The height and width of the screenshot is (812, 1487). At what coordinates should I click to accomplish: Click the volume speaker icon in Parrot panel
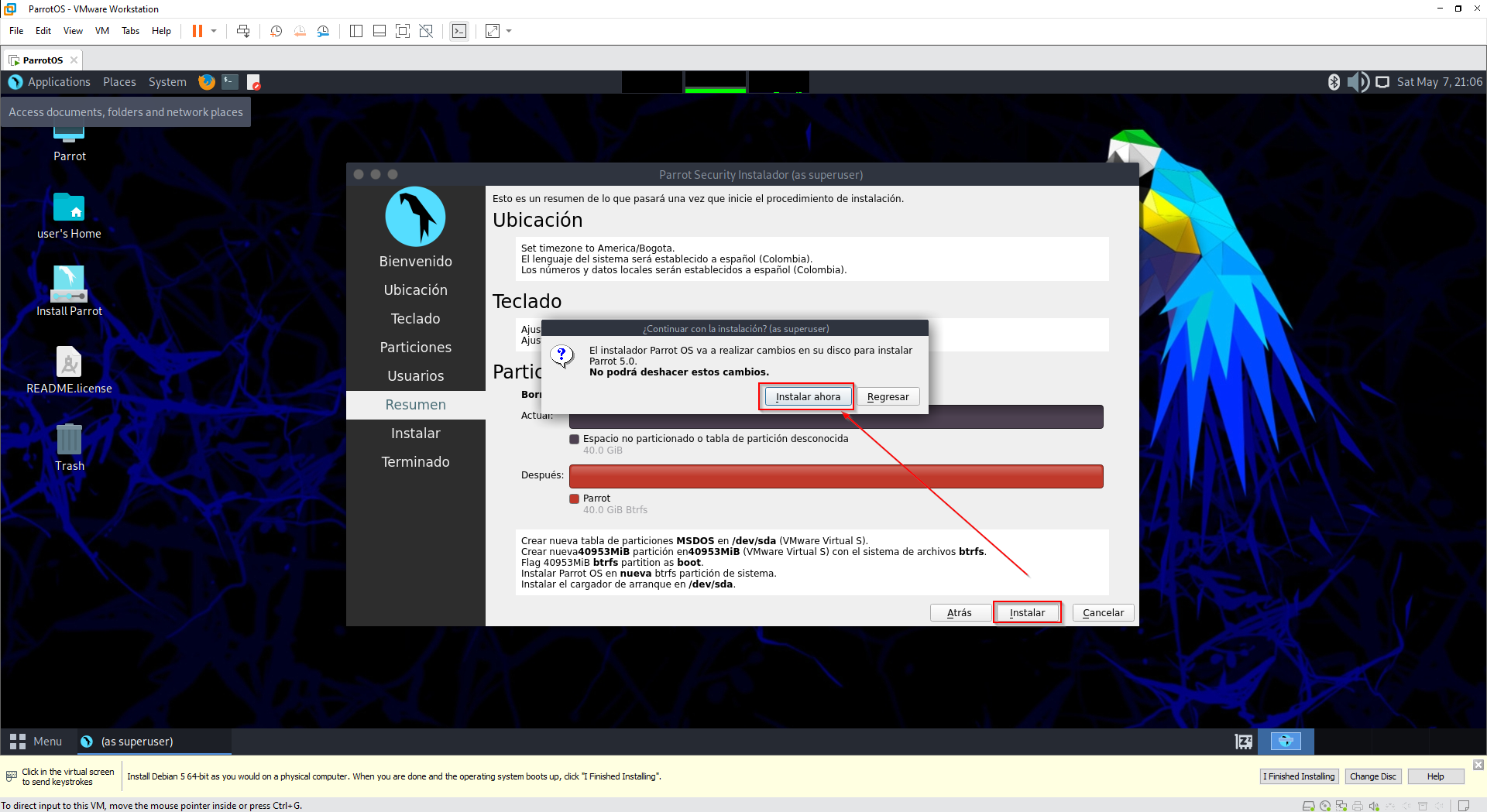pyautogui.click(x=1358, y=82)
